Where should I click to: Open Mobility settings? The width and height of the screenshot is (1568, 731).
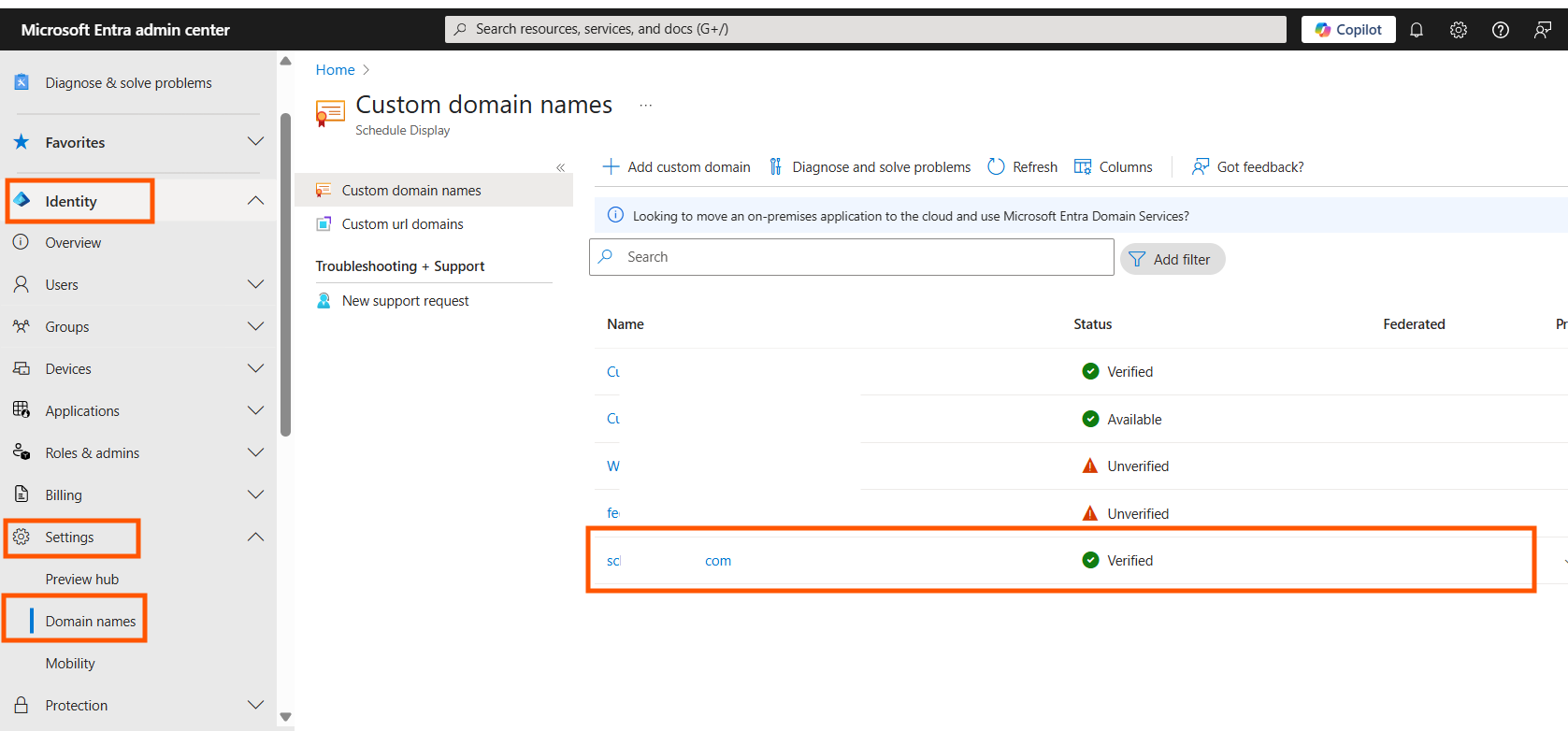click(70, 664)
